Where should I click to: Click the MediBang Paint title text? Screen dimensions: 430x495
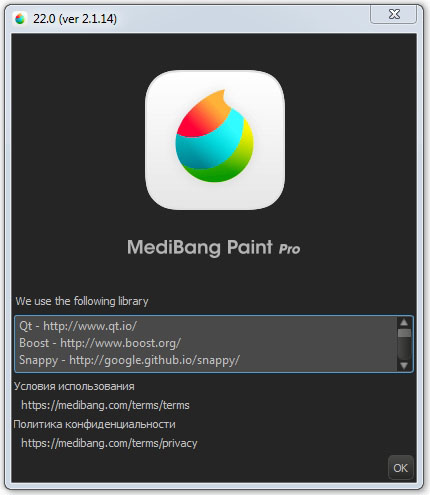coord(200,247)
